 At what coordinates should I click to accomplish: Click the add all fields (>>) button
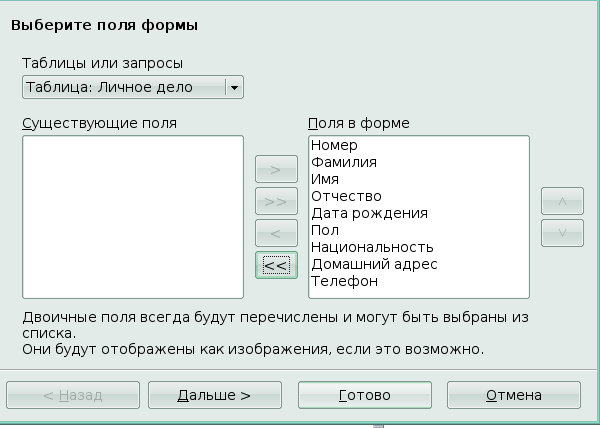(276, 200)
